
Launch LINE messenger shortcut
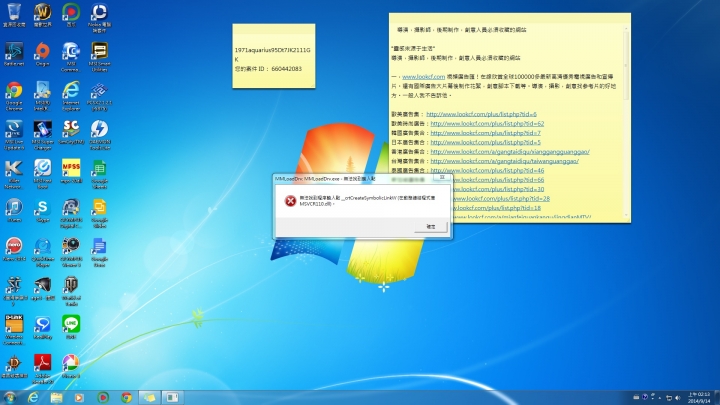71,327
